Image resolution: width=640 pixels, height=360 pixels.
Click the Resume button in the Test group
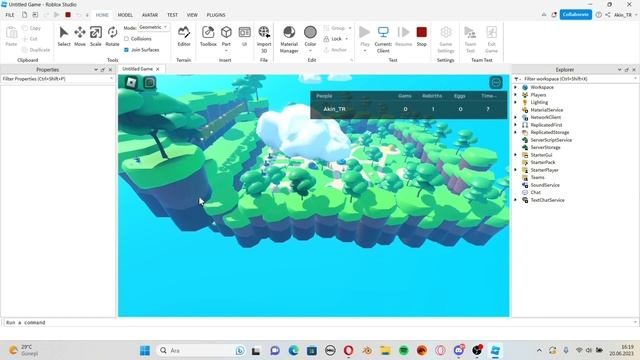[x=403, y=36]
